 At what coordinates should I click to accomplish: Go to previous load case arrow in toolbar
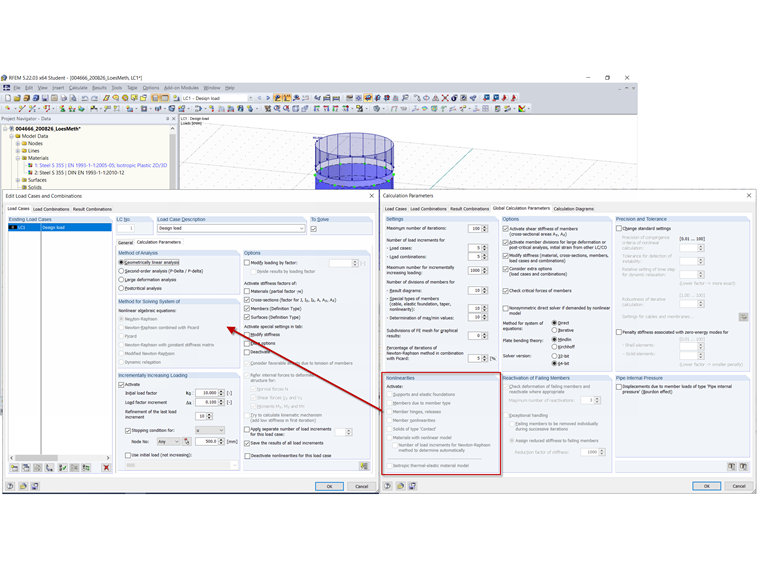point(259,98)
